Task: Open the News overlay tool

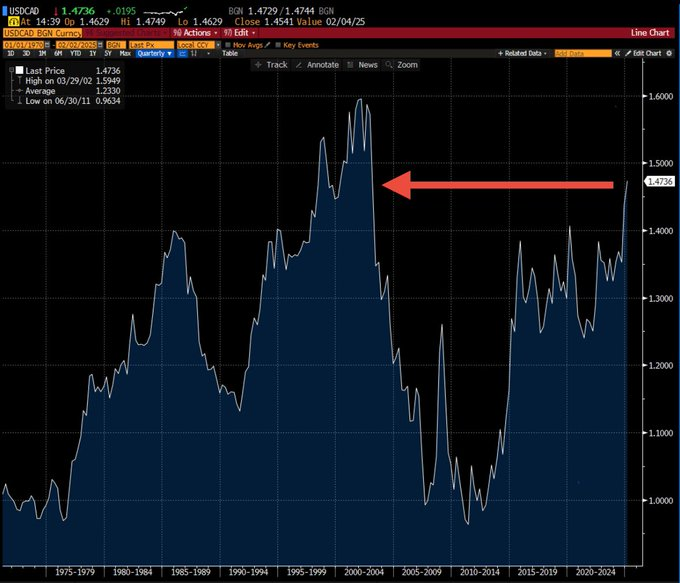Action: (x=363, y=65)
